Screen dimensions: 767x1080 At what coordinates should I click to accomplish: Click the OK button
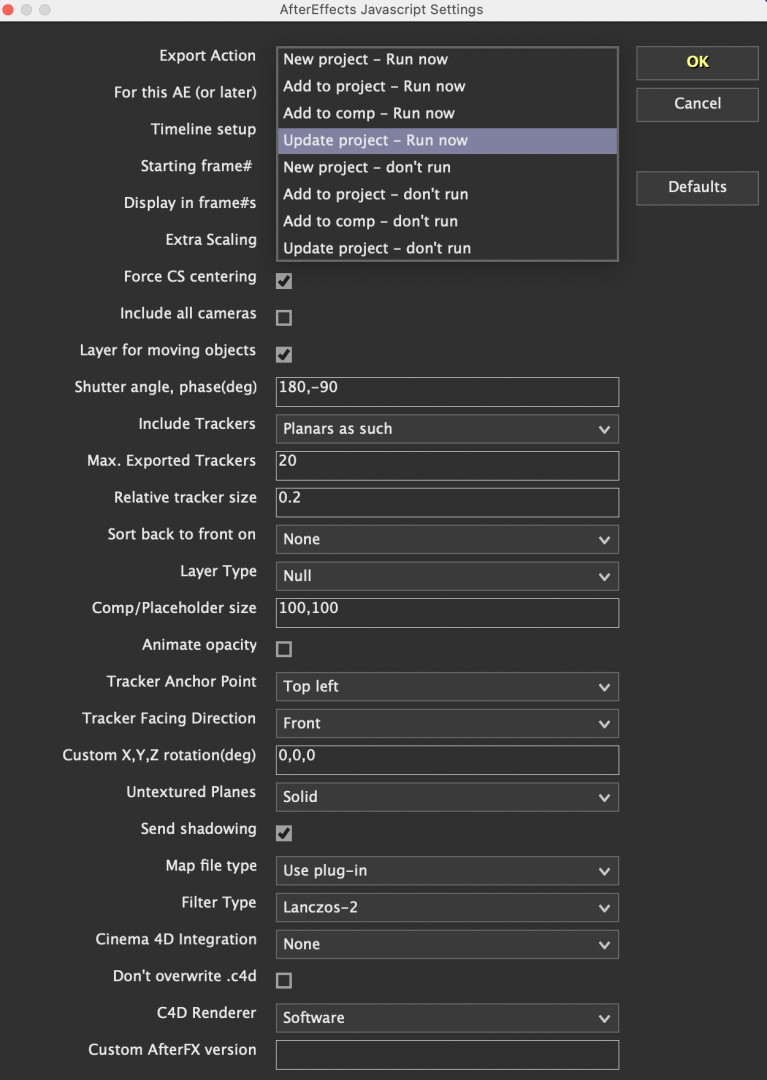coord(697,62)
